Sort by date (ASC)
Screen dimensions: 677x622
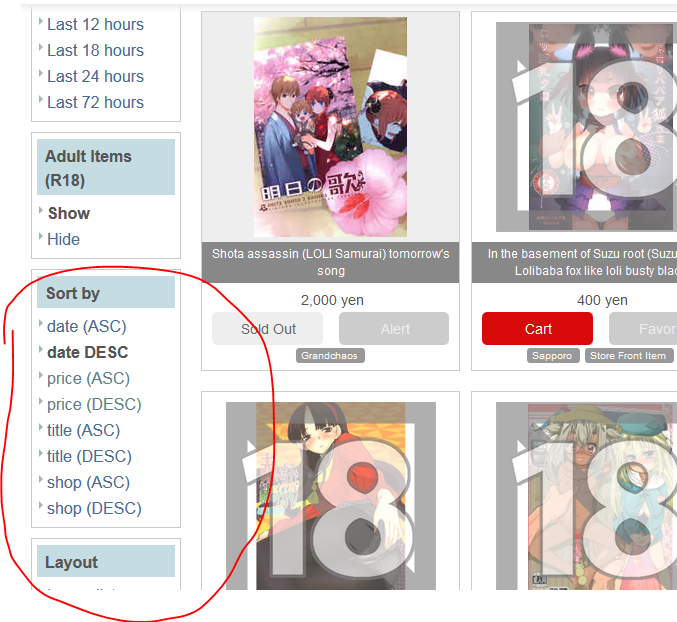(x=86, y=326)
